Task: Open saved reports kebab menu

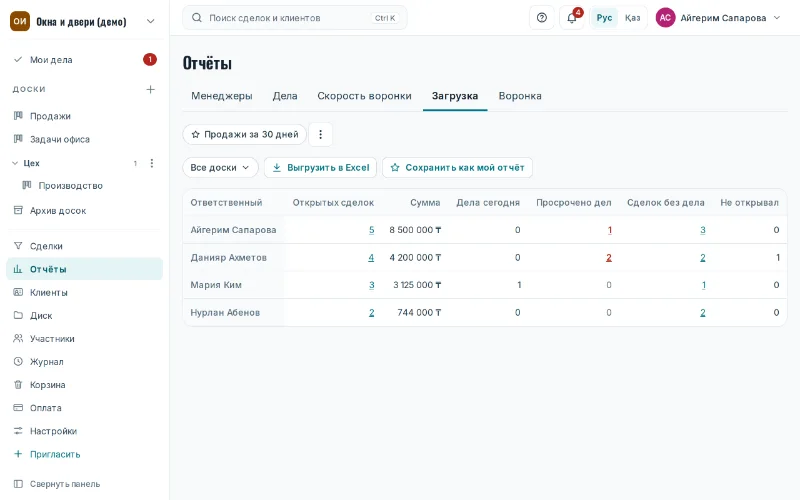Action: (x=320, y=135)
